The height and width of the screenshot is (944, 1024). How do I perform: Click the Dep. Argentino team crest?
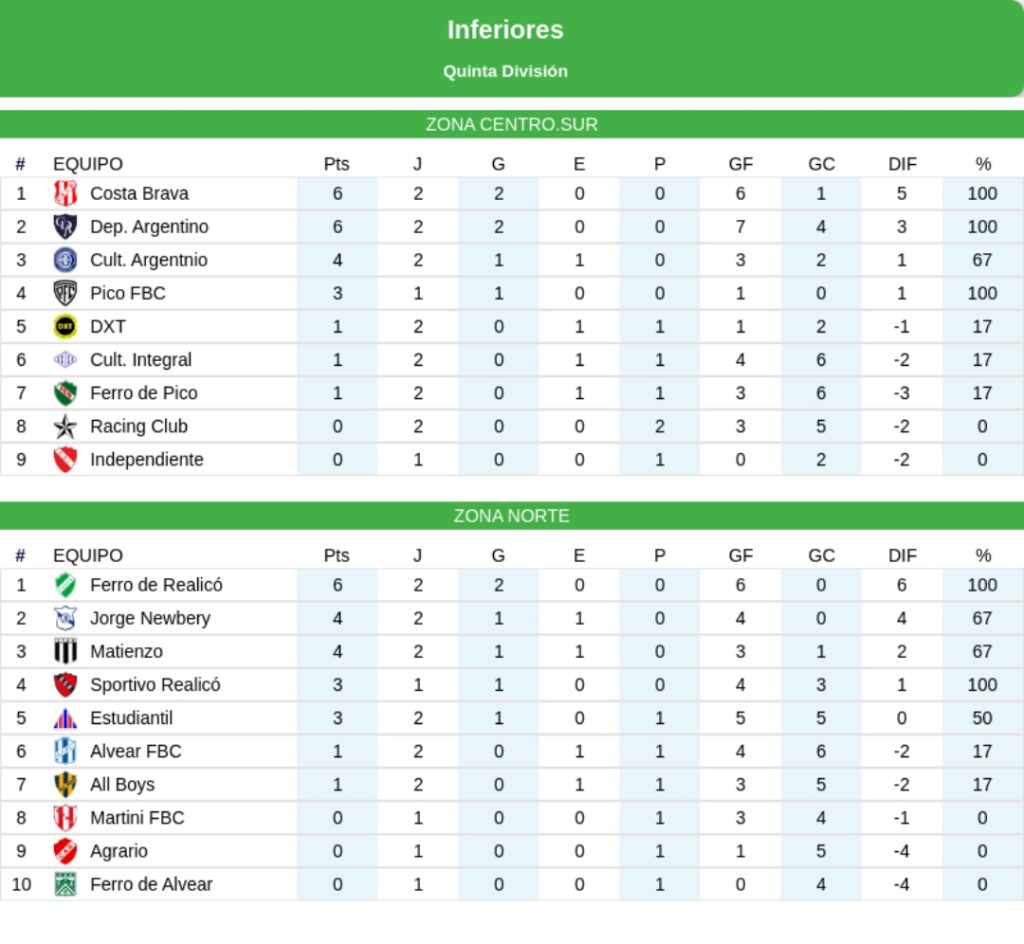65,227
